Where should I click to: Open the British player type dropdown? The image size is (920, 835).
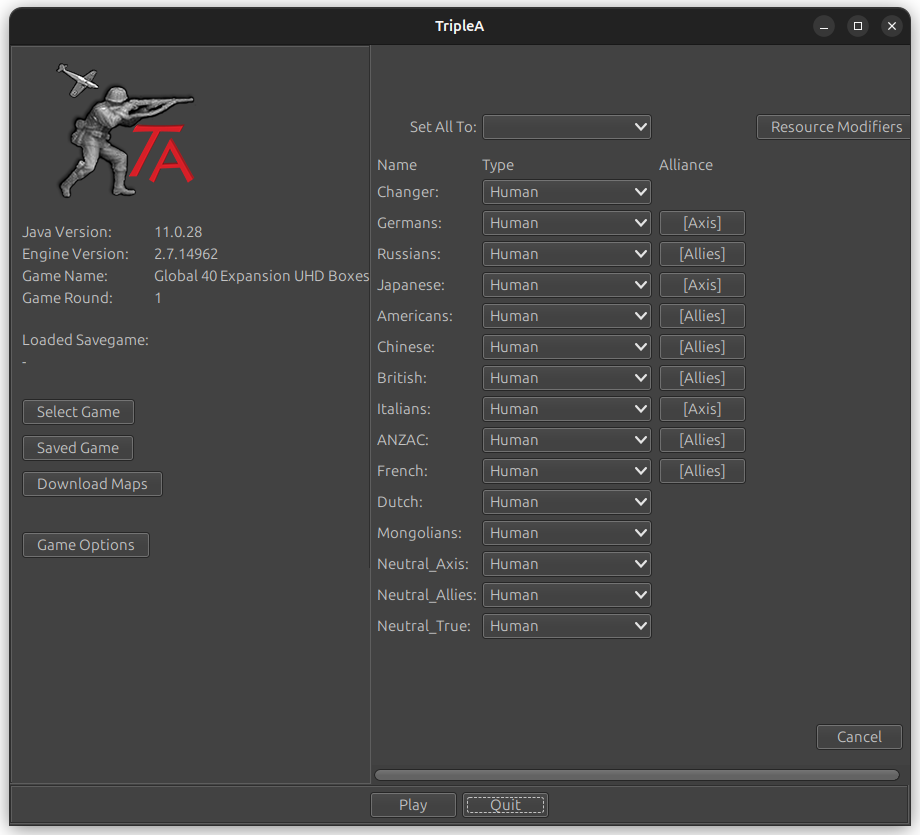tap(566, 378)
